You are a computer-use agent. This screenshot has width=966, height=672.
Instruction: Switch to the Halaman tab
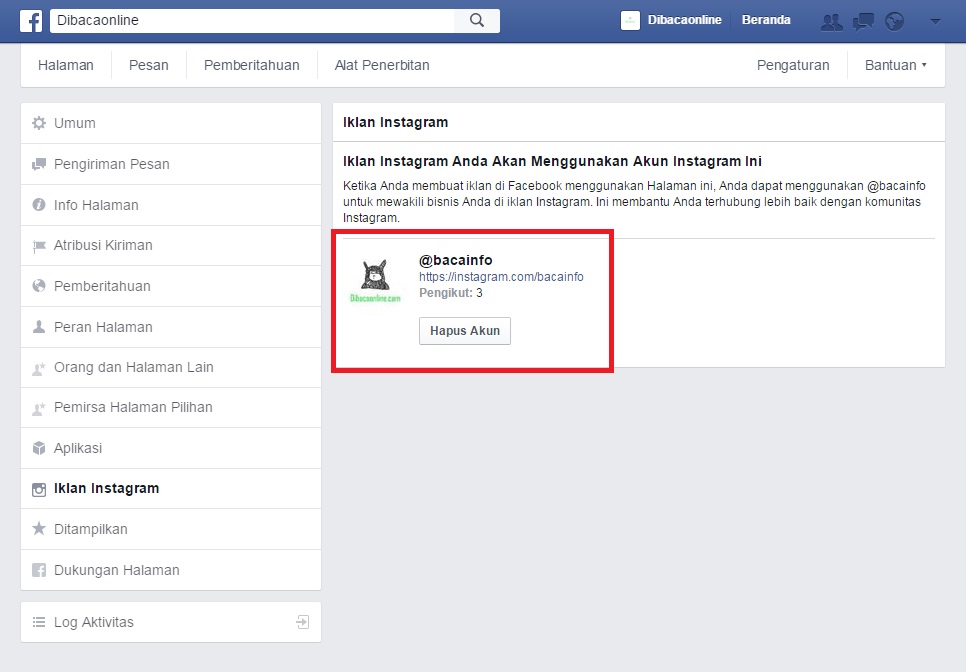[66, 65]
